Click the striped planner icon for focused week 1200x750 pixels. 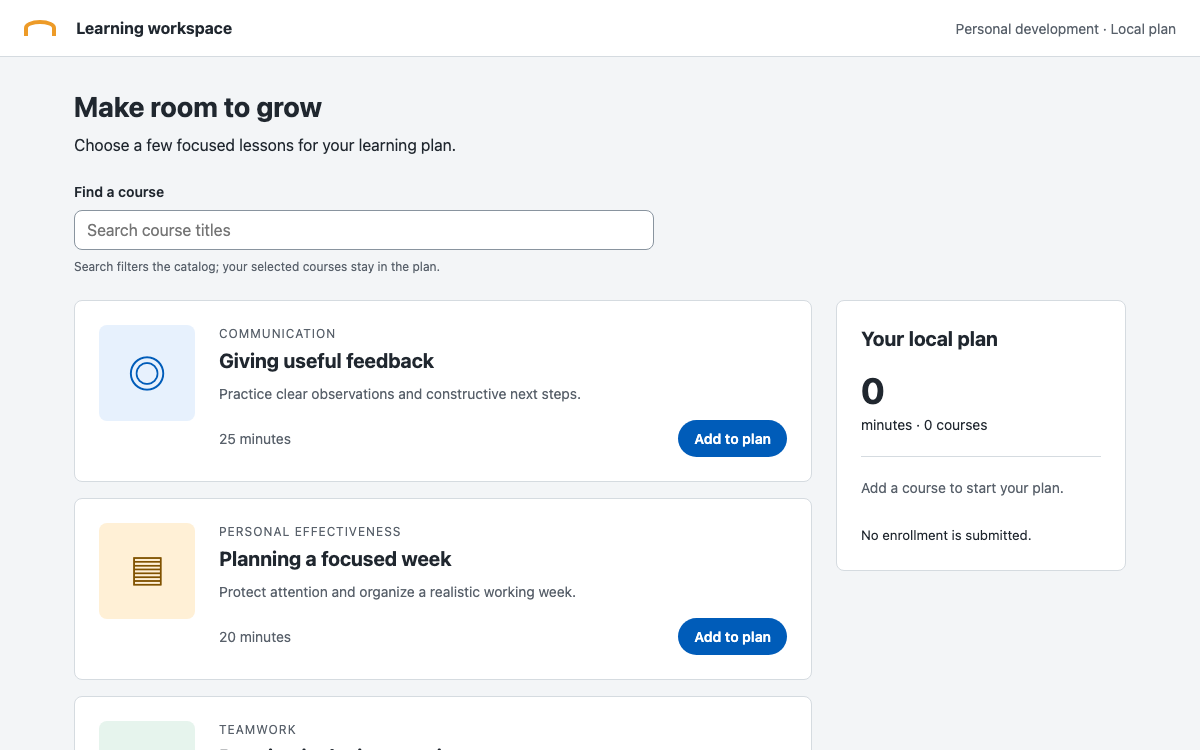pyautogui.click(x=147, y=571)
